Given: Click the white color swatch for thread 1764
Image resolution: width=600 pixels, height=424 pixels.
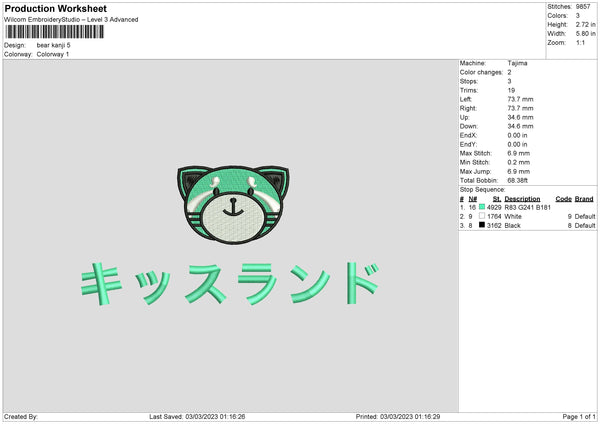Looking at the screenshot, I should coord(482,216).
